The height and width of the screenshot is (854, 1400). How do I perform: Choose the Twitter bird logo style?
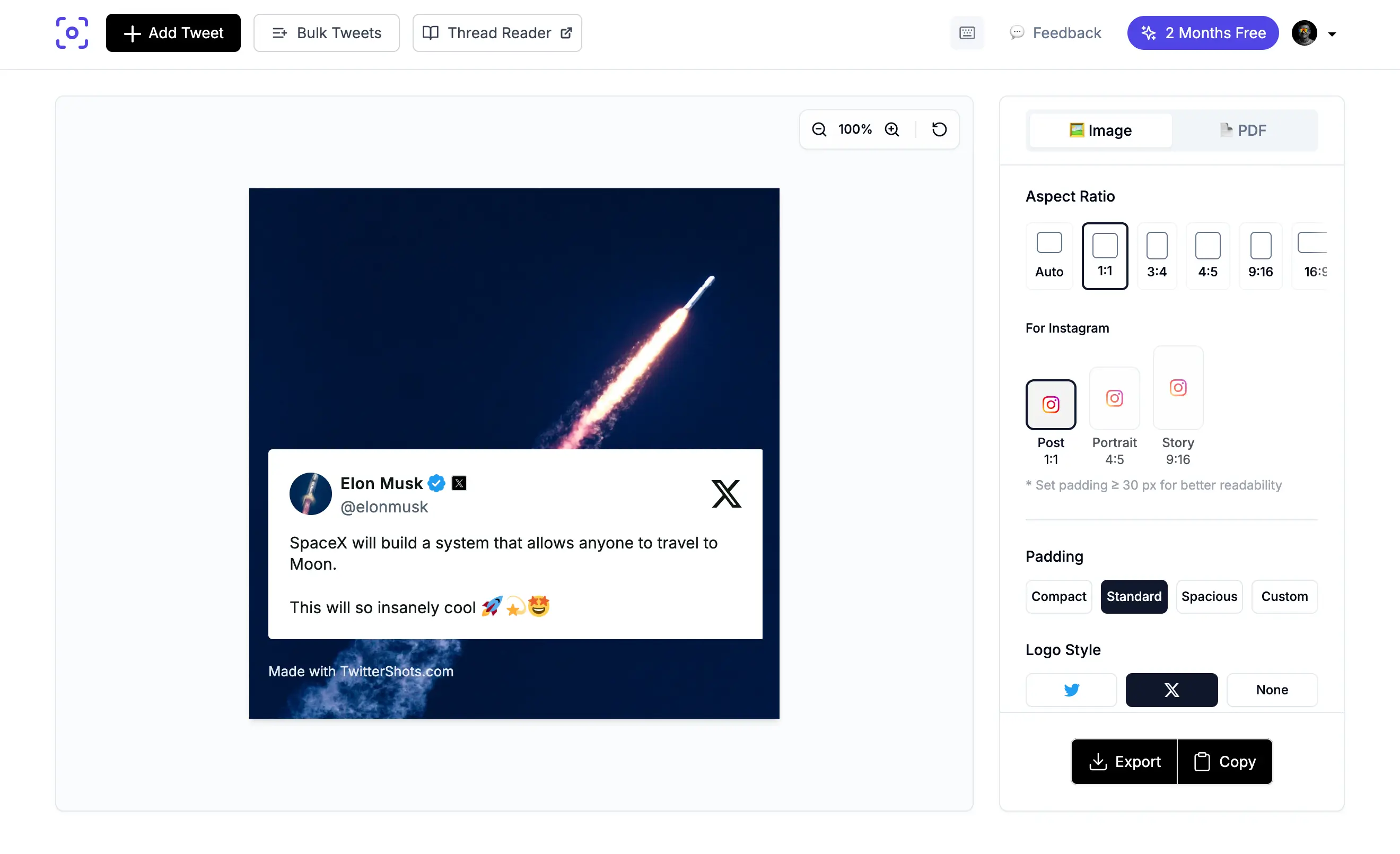(x=1071, y=690)
